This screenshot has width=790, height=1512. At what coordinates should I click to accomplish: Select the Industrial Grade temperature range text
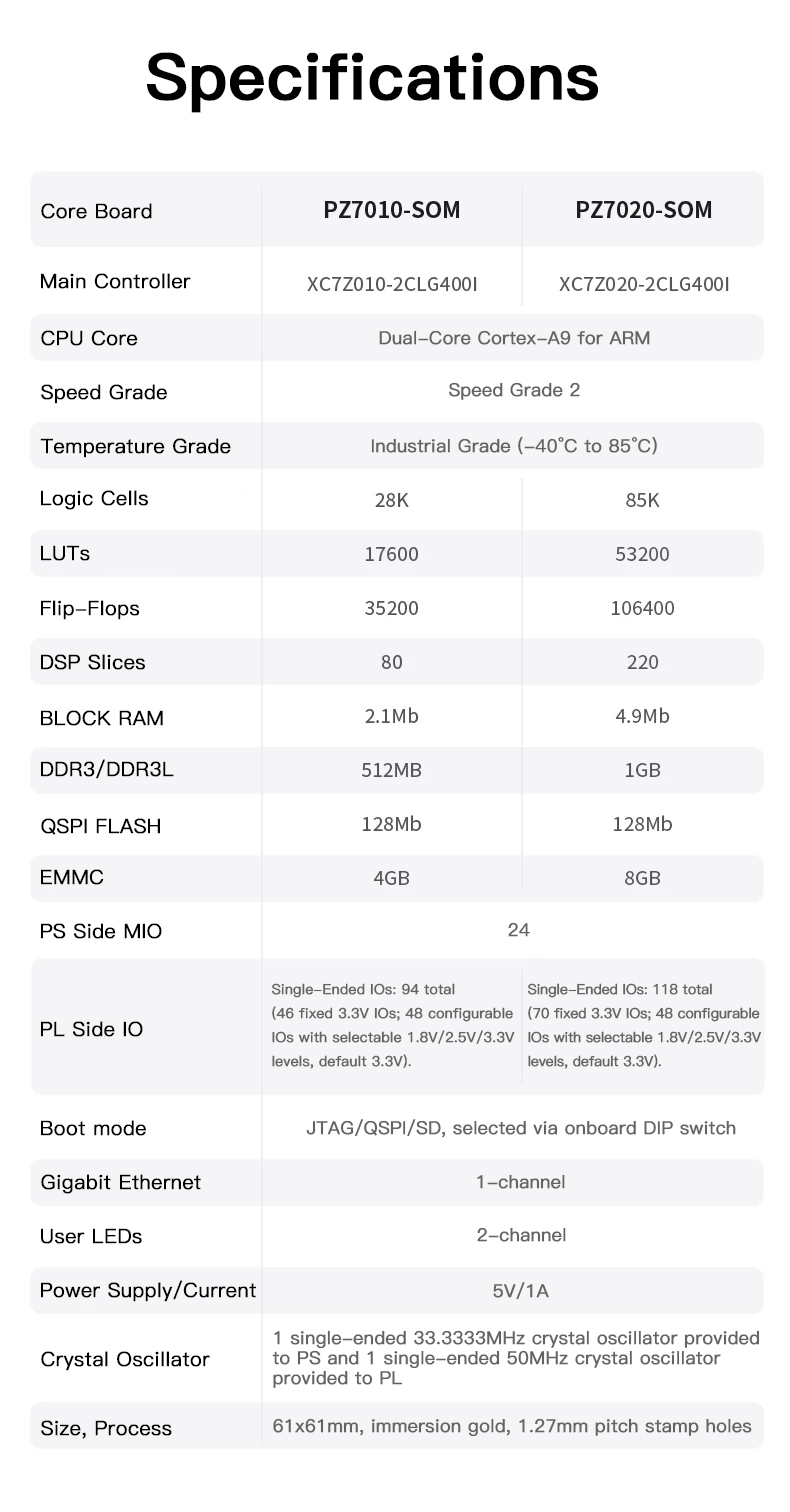(x=514, y=446)
